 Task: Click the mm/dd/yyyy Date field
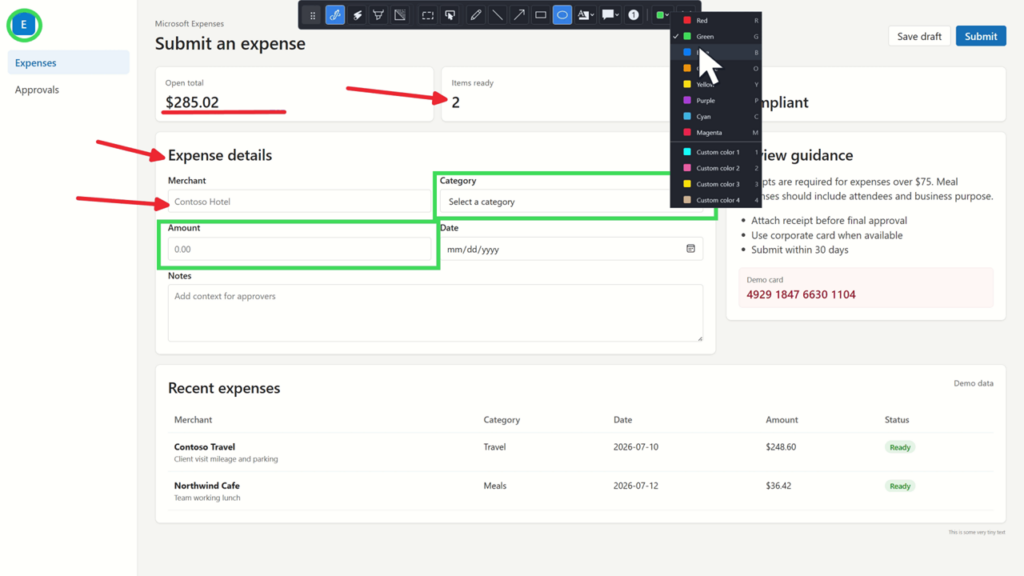tap(571, 249)
